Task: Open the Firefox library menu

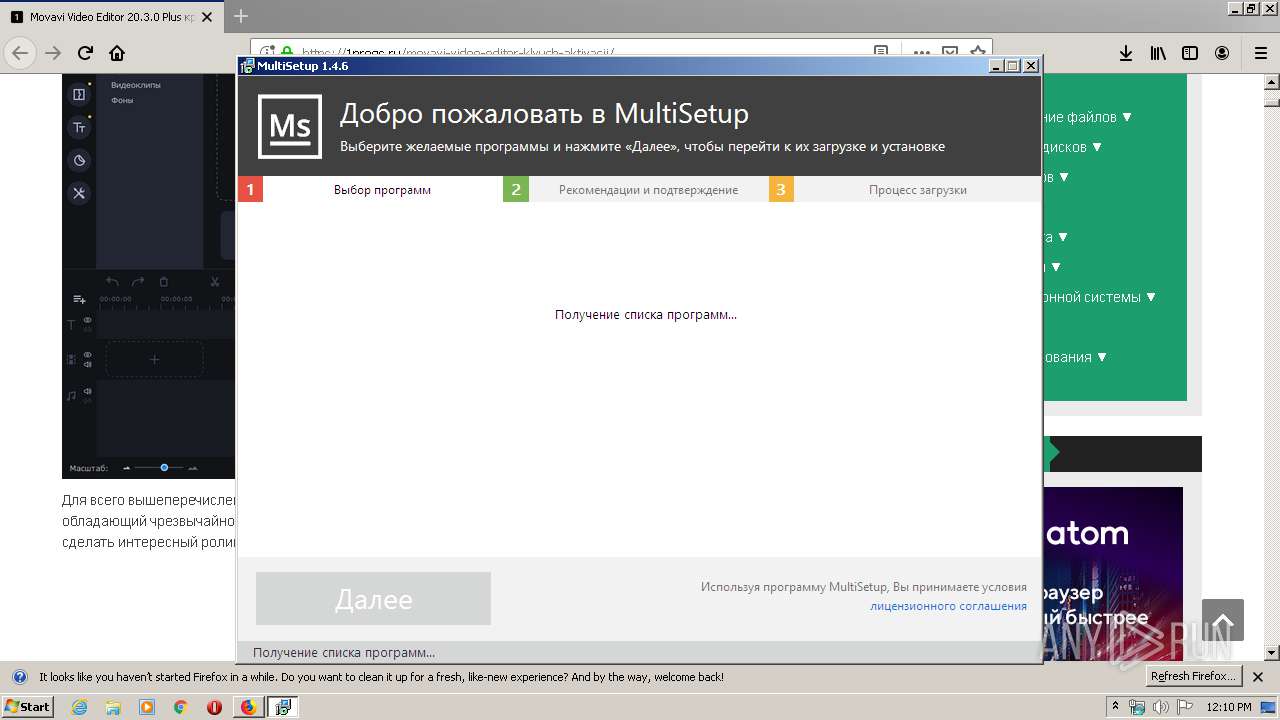Action: coord(1158,53)
